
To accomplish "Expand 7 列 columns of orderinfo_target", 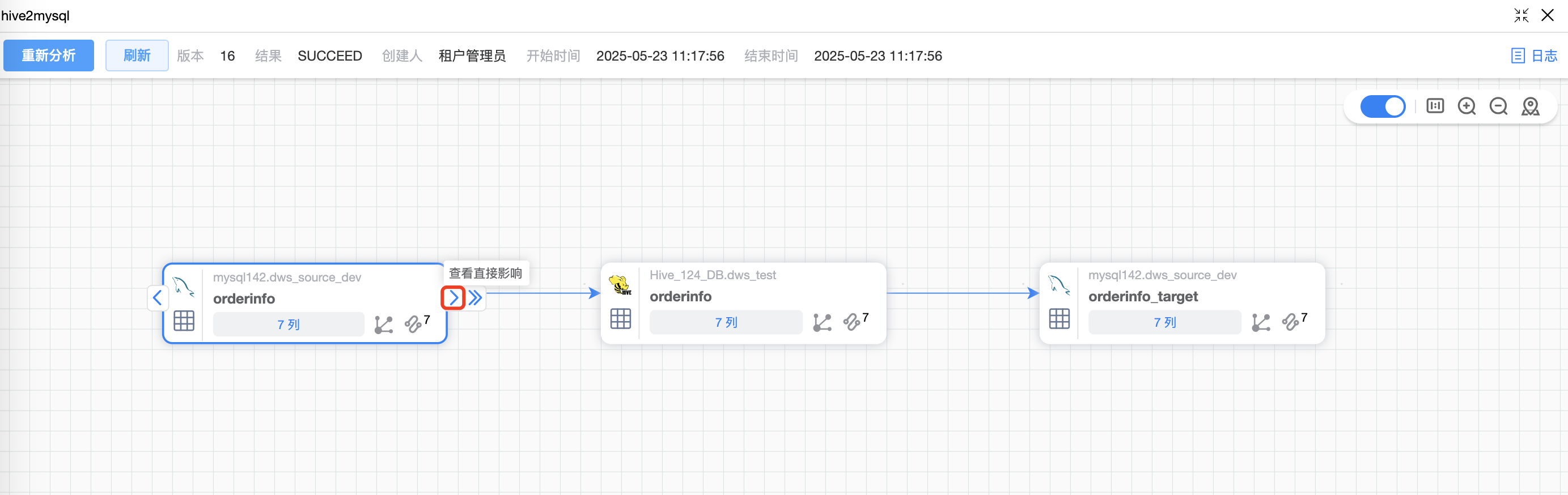I will (1164, 322).
